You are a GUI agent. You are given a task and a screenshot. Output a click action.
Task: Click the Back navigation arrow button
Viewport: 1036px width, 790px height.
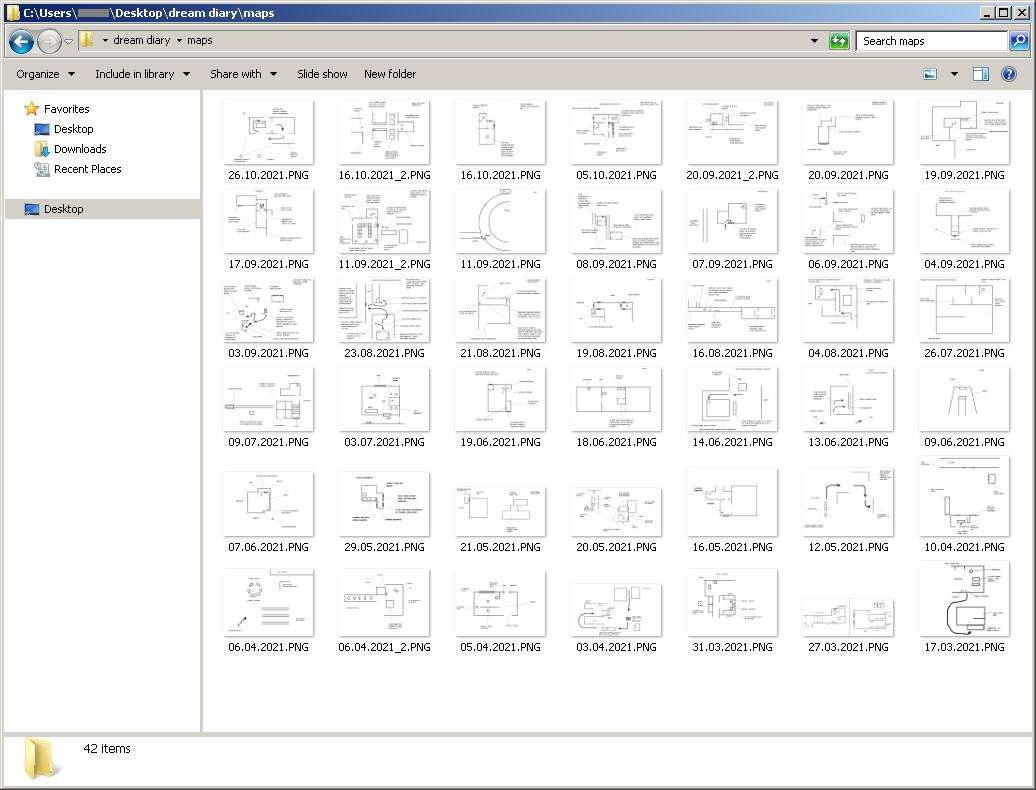(22, 41)
